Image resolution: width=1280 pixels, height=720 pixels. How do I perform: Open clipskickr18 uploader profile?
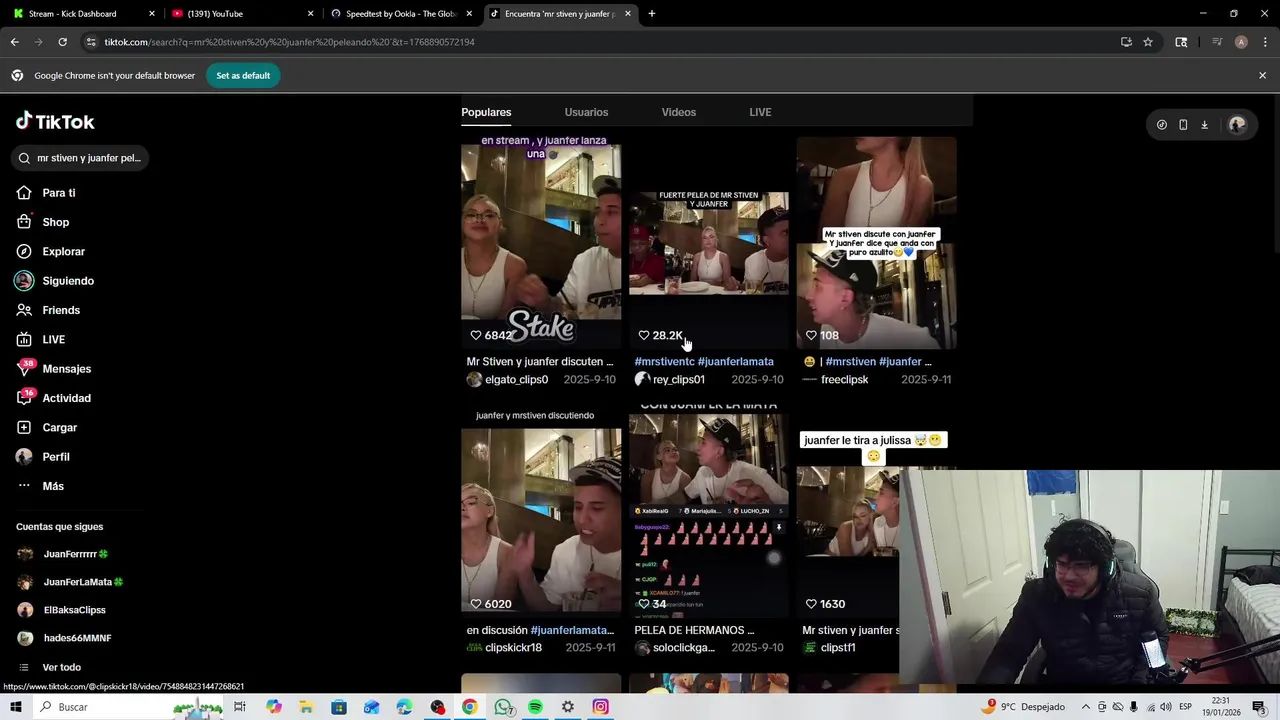[504, 648]
